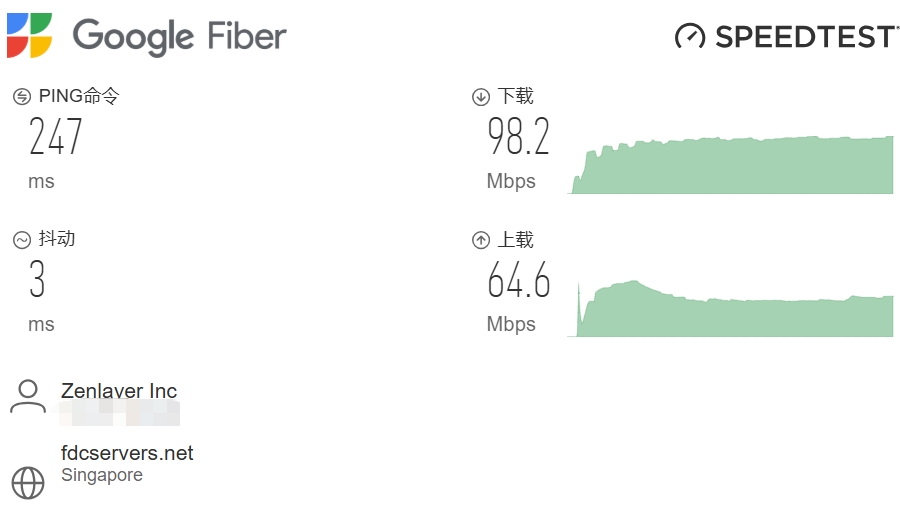The height and width of the screenshot is (512, 900).
Task: Select the Zenlayer Inc provider name
Action: 119,391
